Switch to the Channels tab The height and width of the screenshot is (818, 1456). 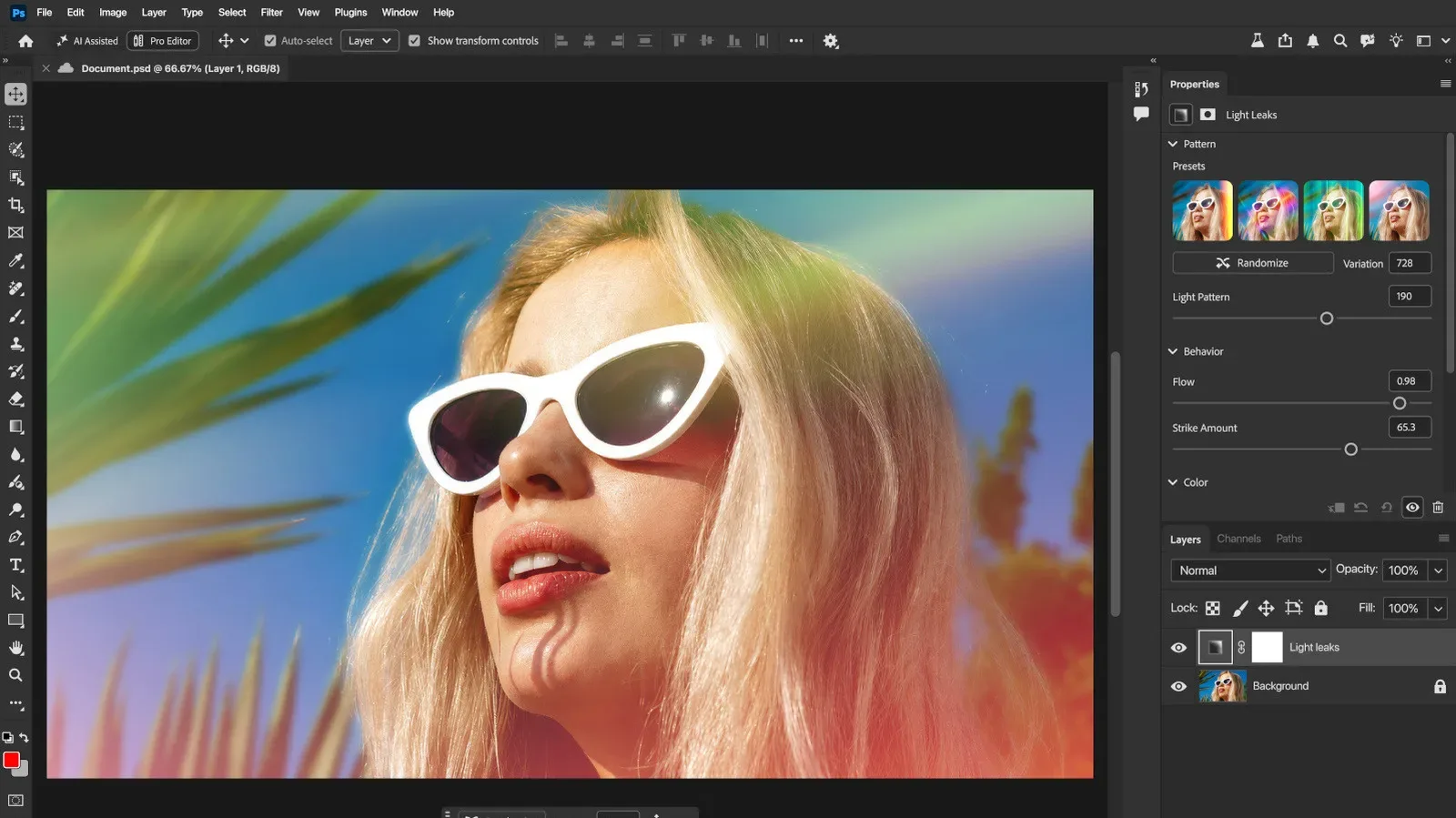click(x=1239, y=539)
